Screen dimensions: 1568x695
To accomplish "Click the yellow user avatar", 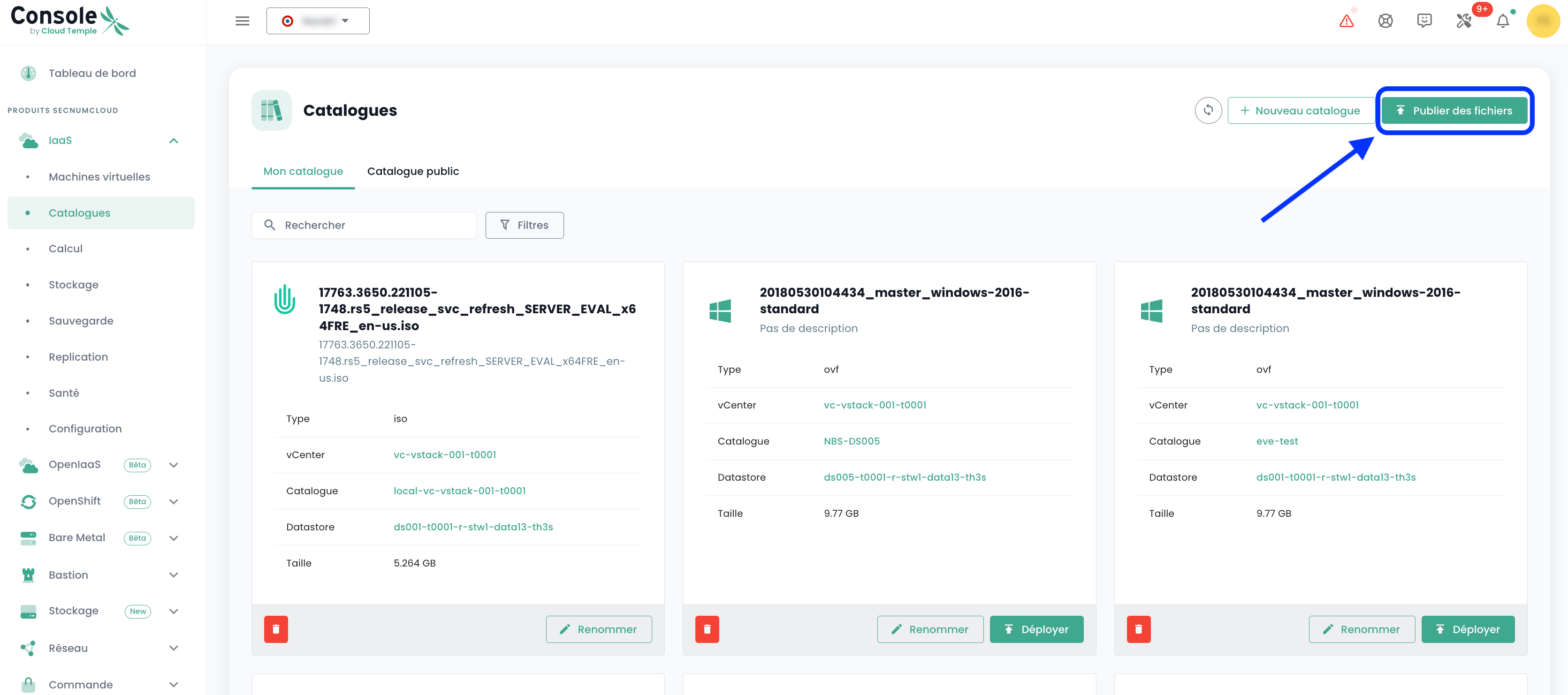I will click(1543, 21).
